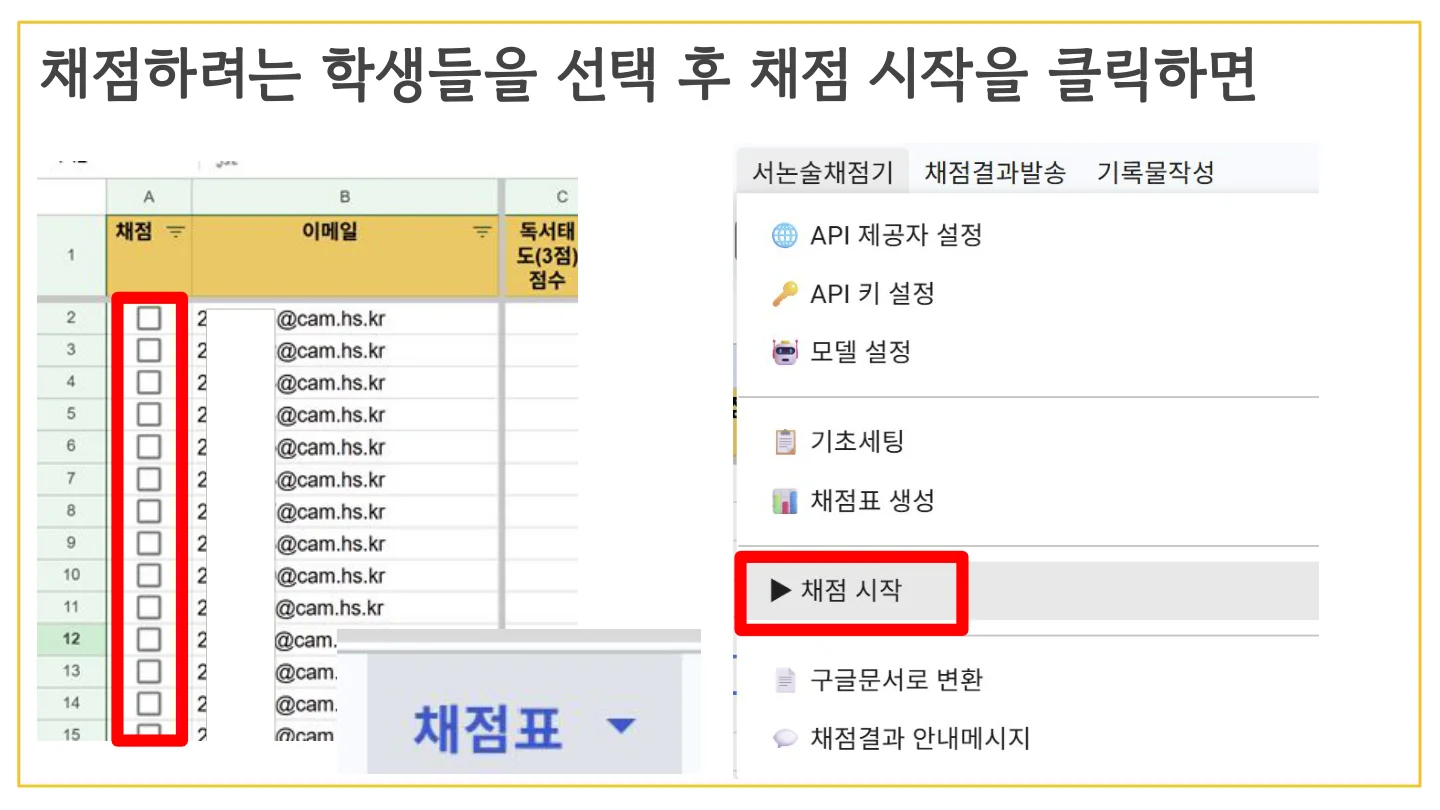Tick the 채점 checkbox in row 3
This screenshot has width=1440, height=810.
pos(149,351)
